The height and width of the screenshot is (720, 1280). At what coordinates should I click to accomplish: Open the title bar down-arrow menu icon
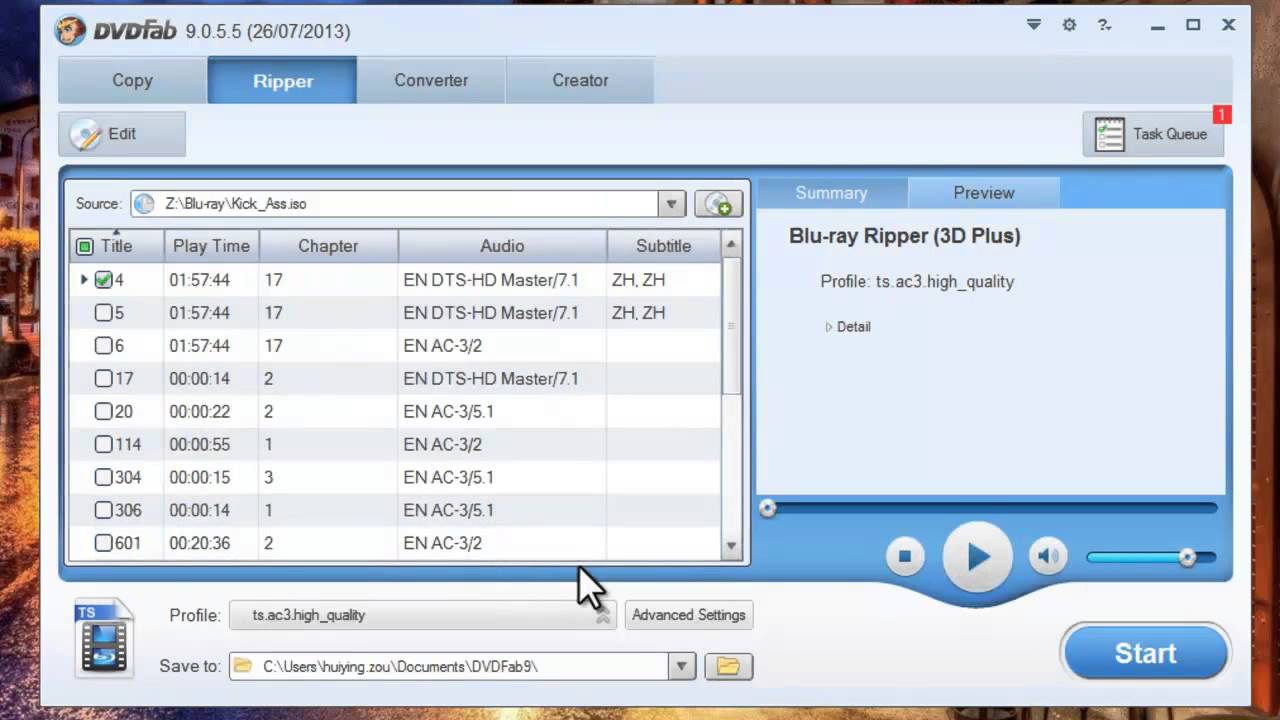click(1034, 25)
